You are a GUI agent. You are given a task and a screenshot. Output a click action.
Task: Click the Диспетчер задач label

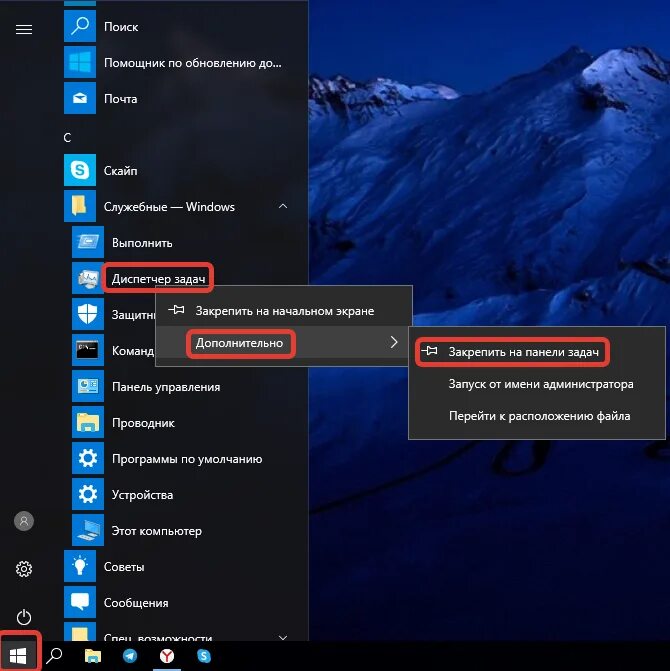(158, 279)
